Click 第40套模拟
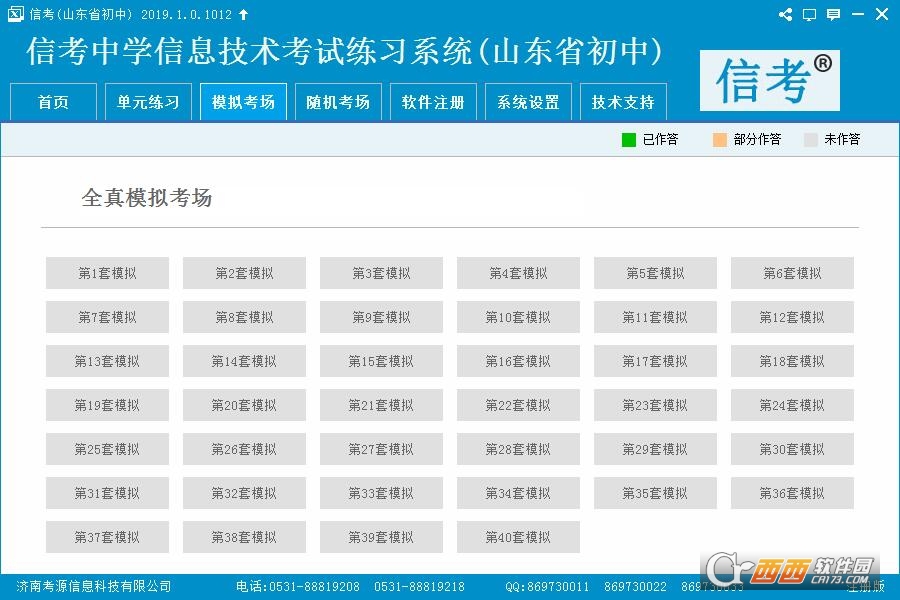Screen dimensions: 900x600 [x=518, y=537]
